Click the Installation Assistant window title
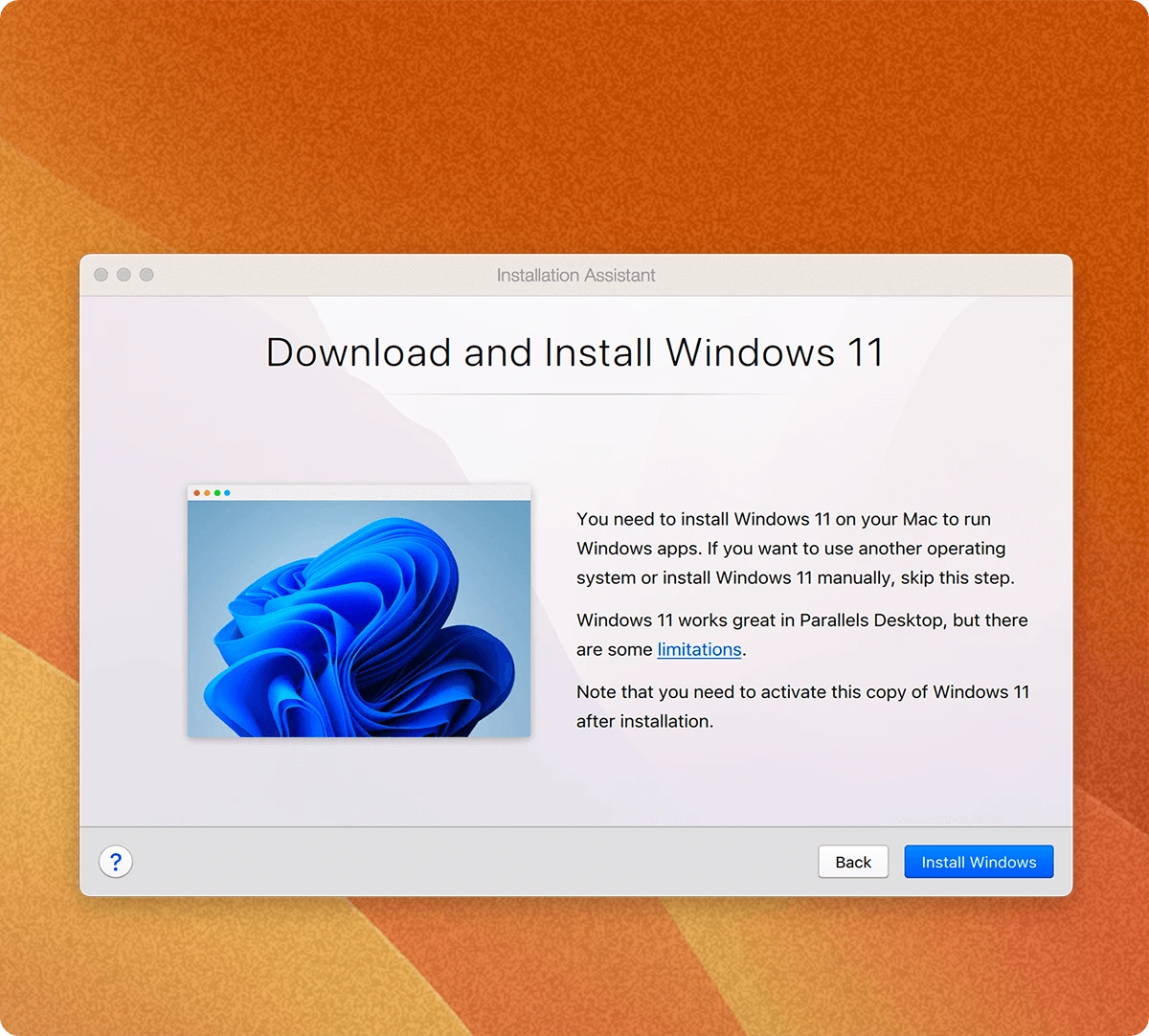Screen dimensions: 1149x1036 point(575,276)
